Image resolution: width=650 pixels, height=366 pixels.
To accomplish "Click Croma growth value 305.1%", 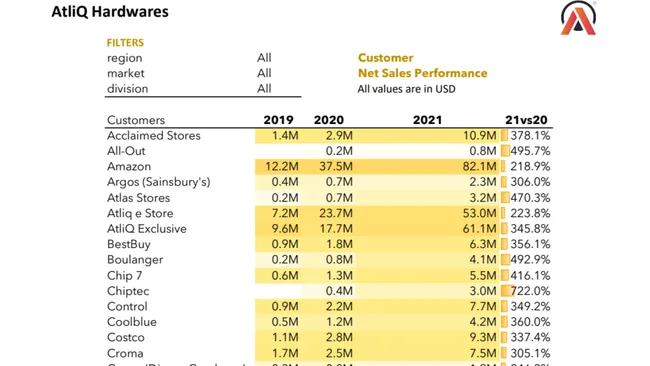I will (x=530, y=354).
